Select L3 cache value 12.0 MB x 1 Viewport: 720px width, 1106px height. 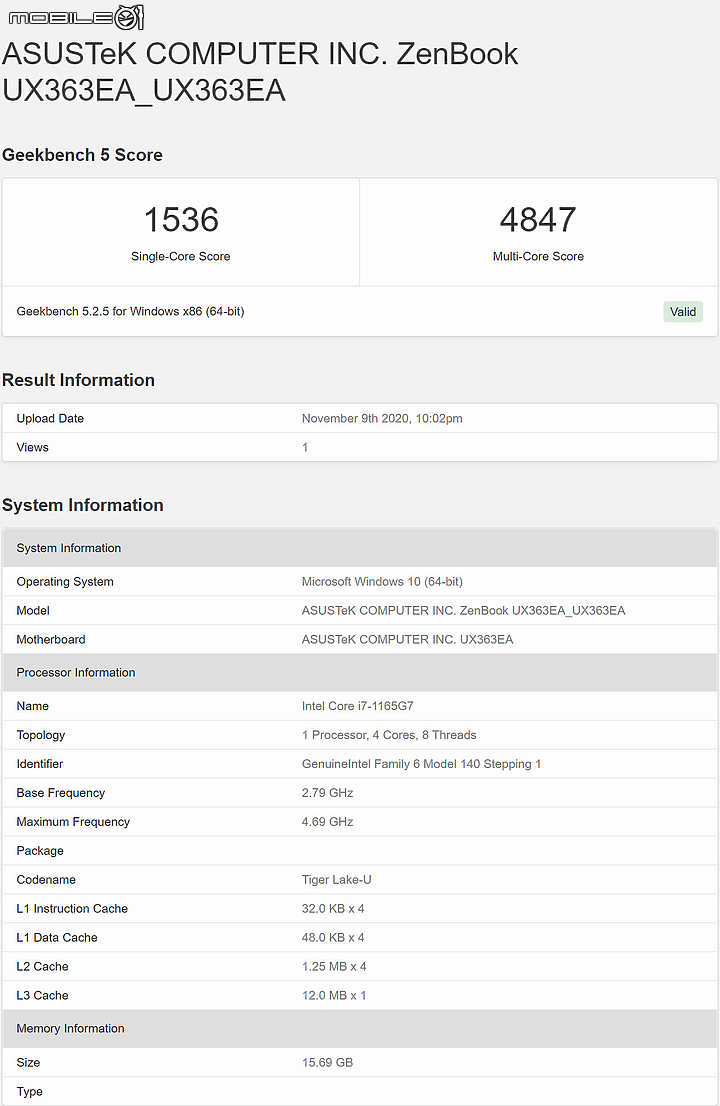[334, 995]
